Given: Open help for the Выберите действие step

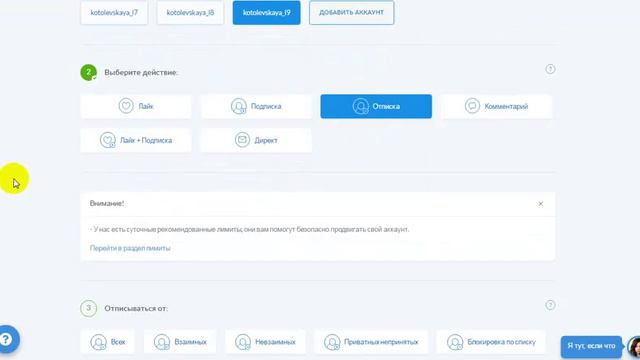Looking at the screenshot, I should coord(550,69).
